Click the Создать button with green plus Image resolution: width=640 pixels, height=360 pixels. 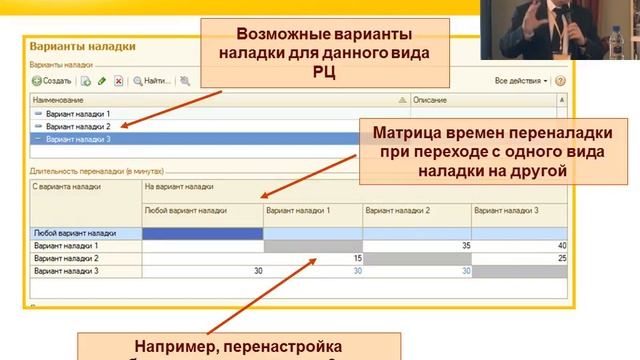coord(52,81)
